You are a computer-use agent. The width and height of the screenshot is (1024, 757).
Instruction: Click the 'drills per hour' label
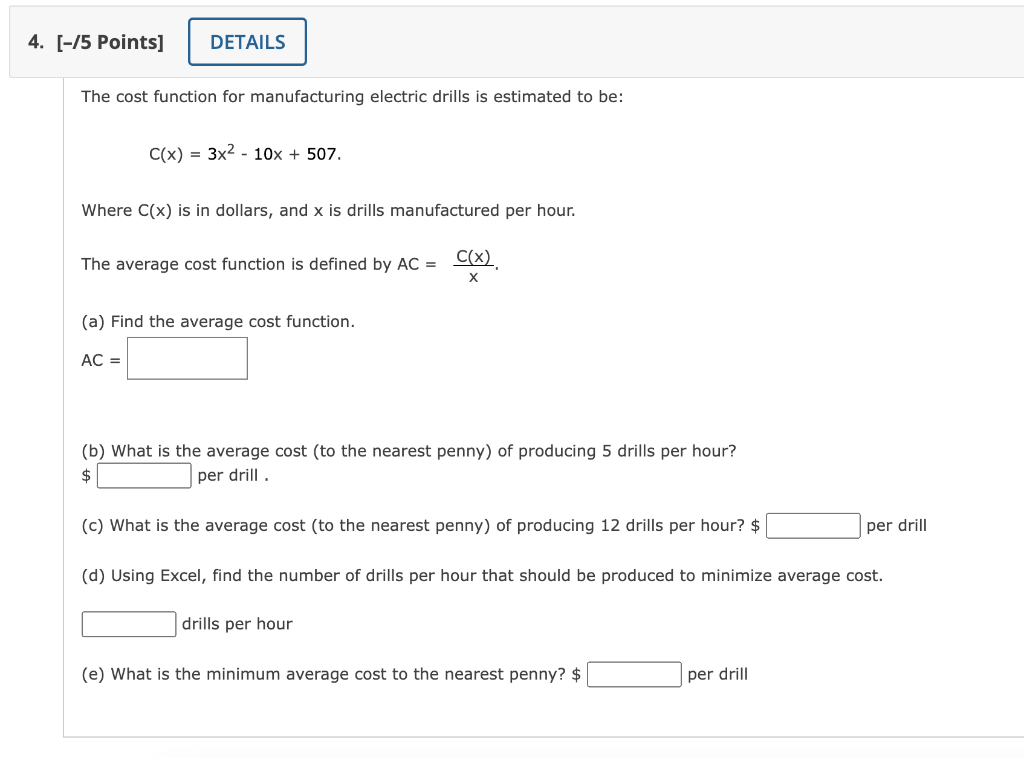click(238, 623)
